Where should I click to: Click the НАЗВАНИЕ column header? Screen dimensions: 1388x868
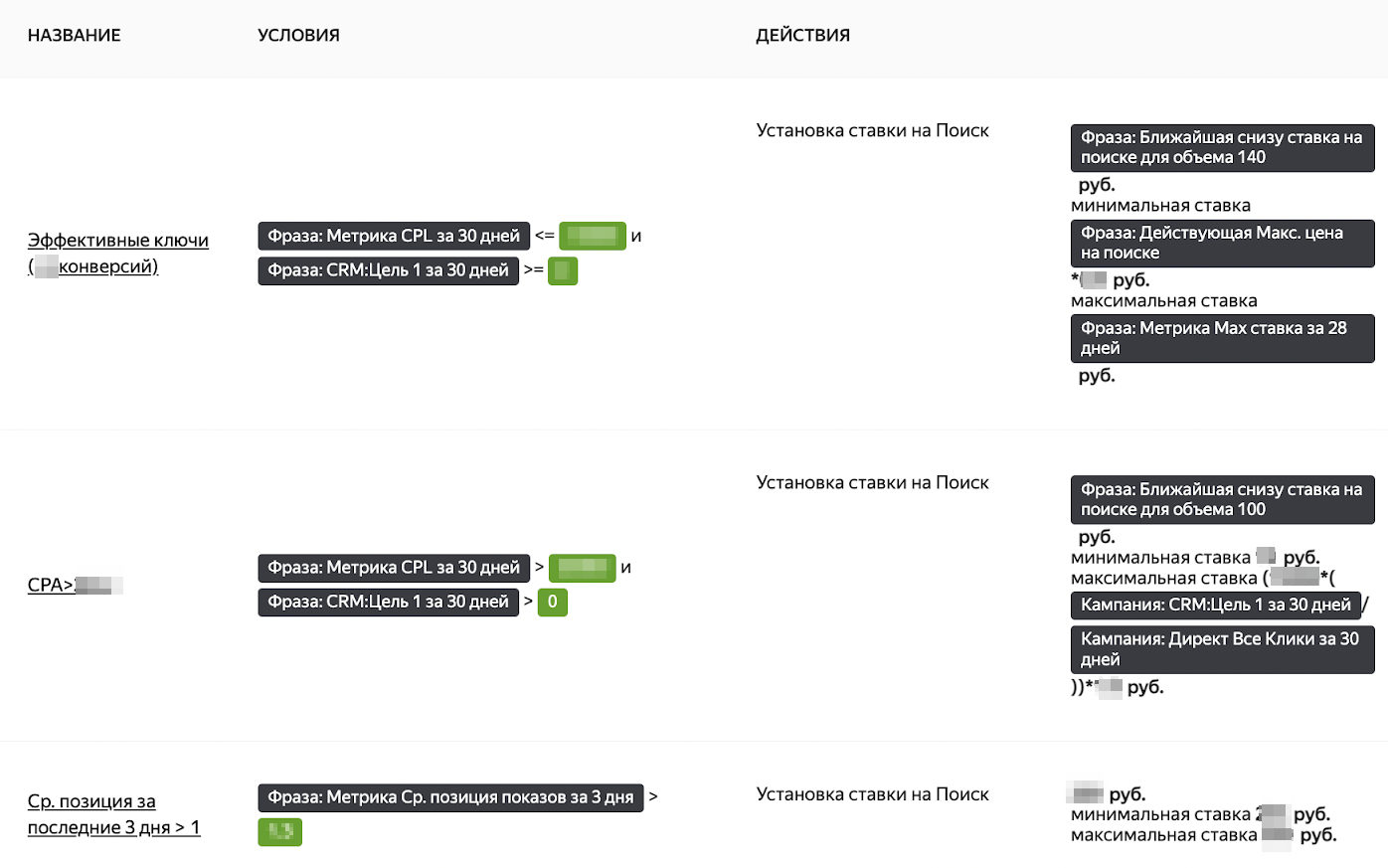75,35
